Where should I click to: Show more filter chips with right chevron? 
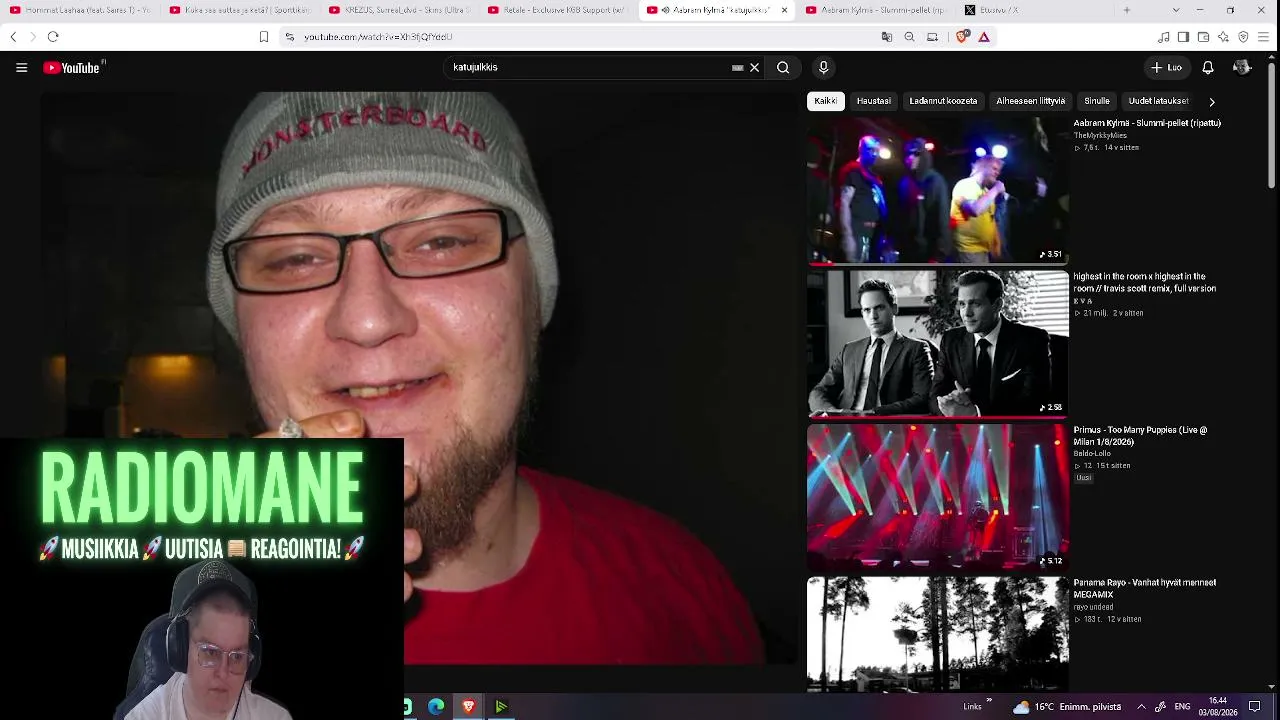(x=1212, y=101)
